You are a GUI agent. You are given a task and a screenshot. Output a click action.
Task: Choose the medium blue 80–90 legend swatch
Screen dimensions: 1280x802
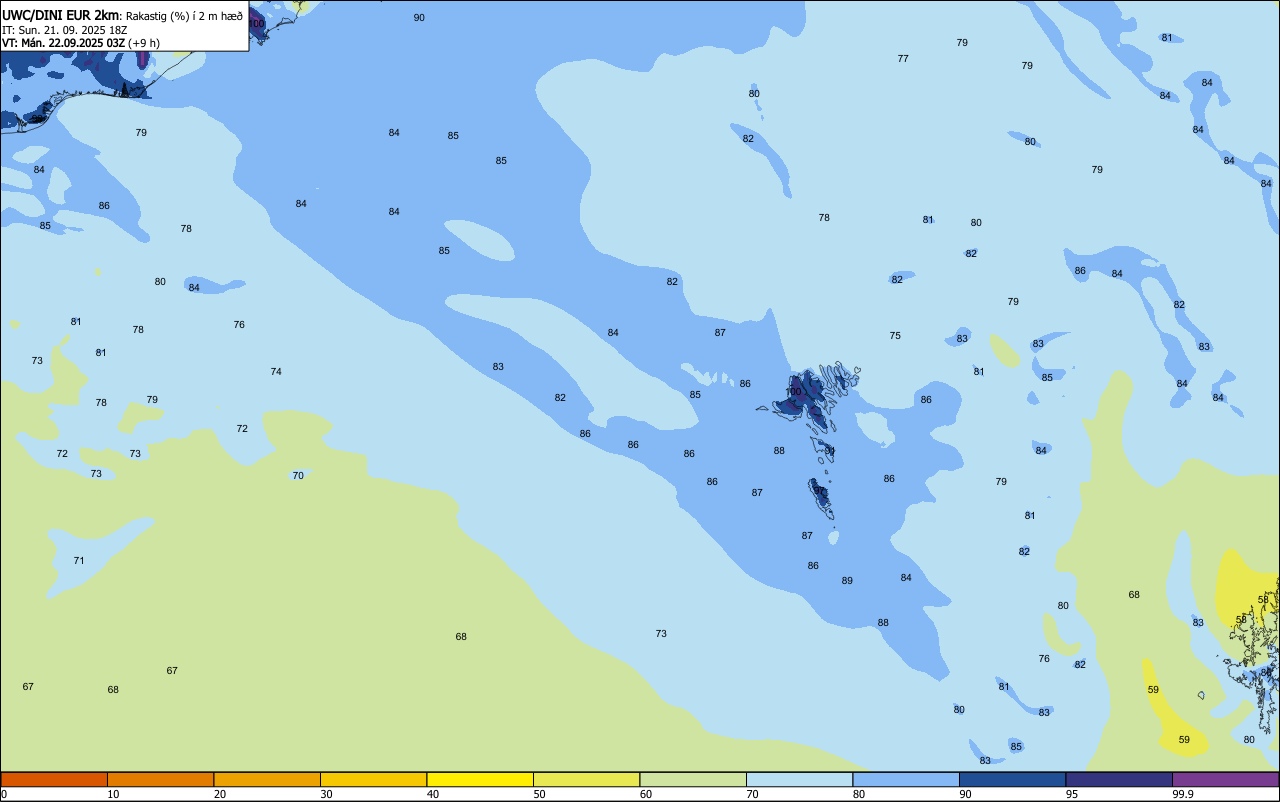[x=906, y=779]
